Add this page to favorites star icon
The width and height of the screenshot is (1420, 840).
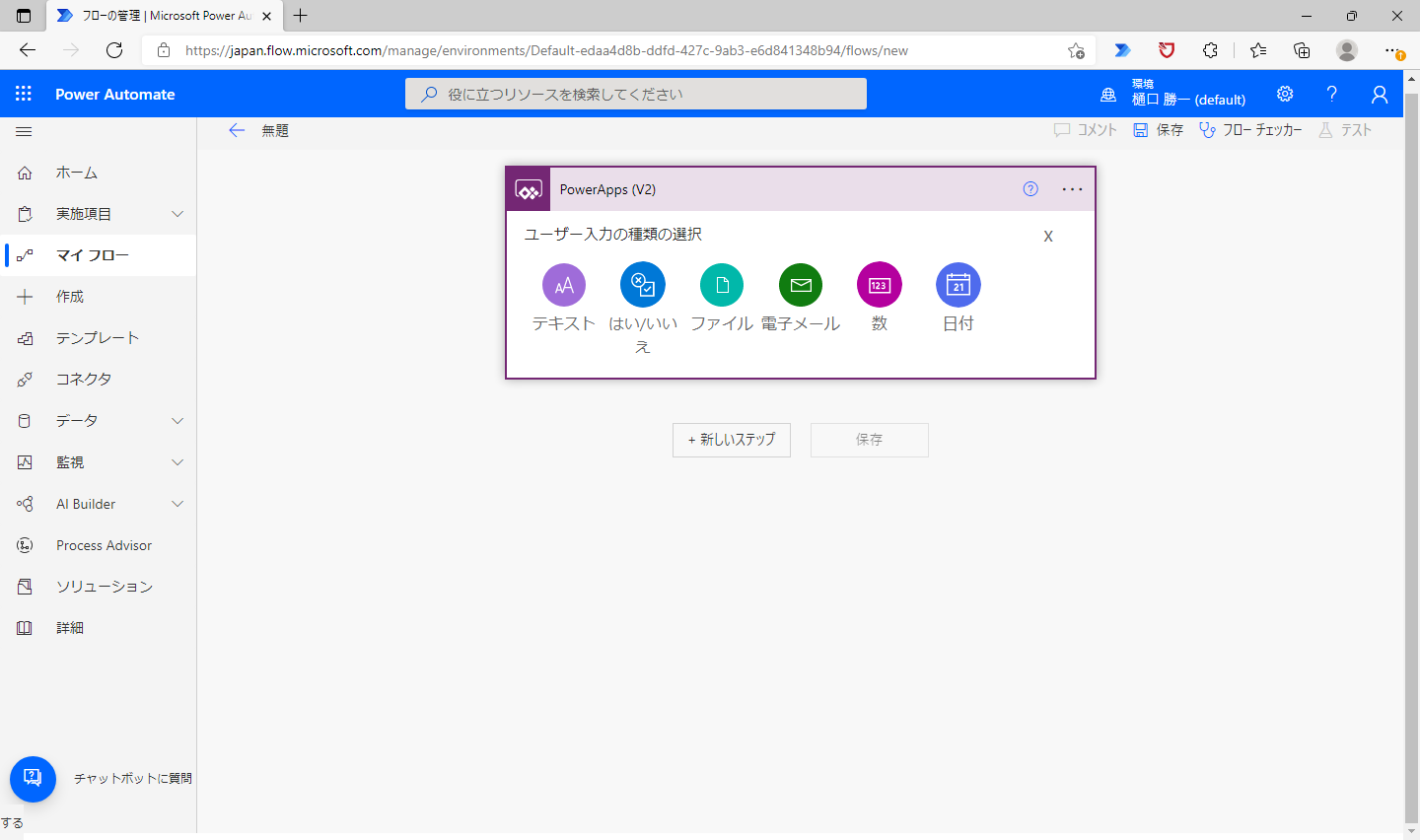(1076, 50)
